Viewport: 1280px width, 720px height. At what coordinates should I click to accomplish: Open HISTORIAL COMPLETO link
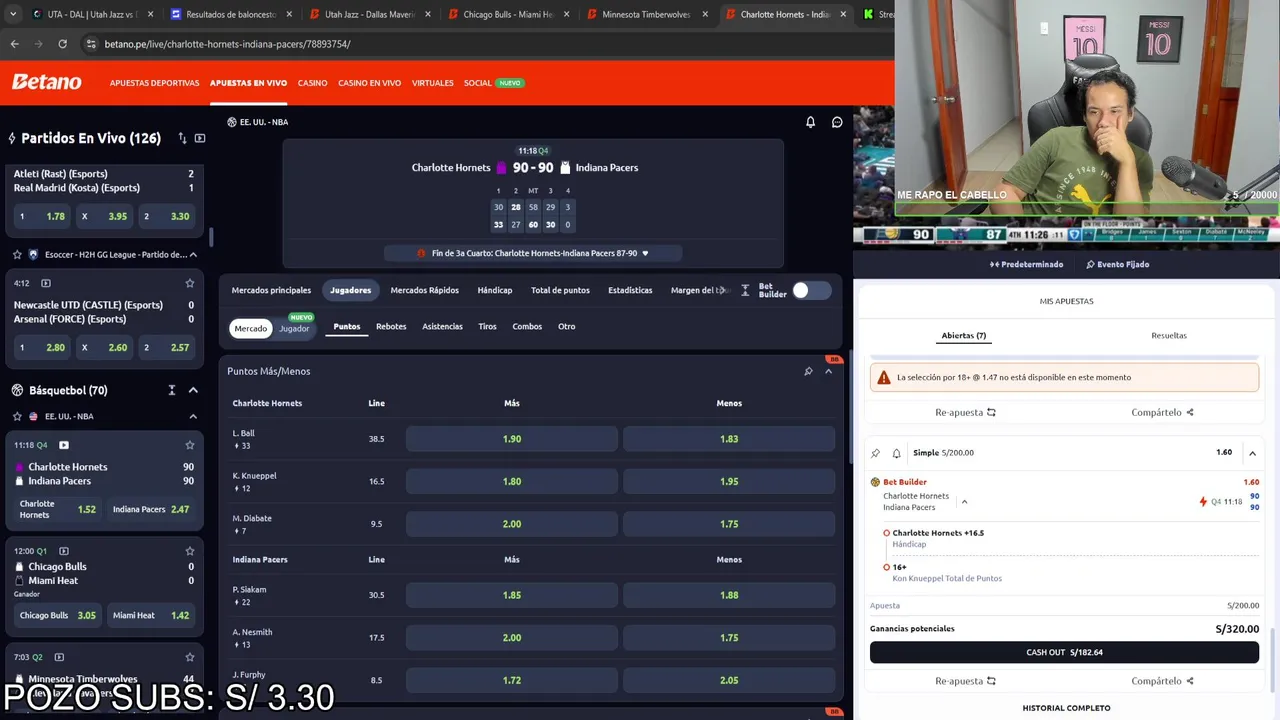tap(1066, 708)
